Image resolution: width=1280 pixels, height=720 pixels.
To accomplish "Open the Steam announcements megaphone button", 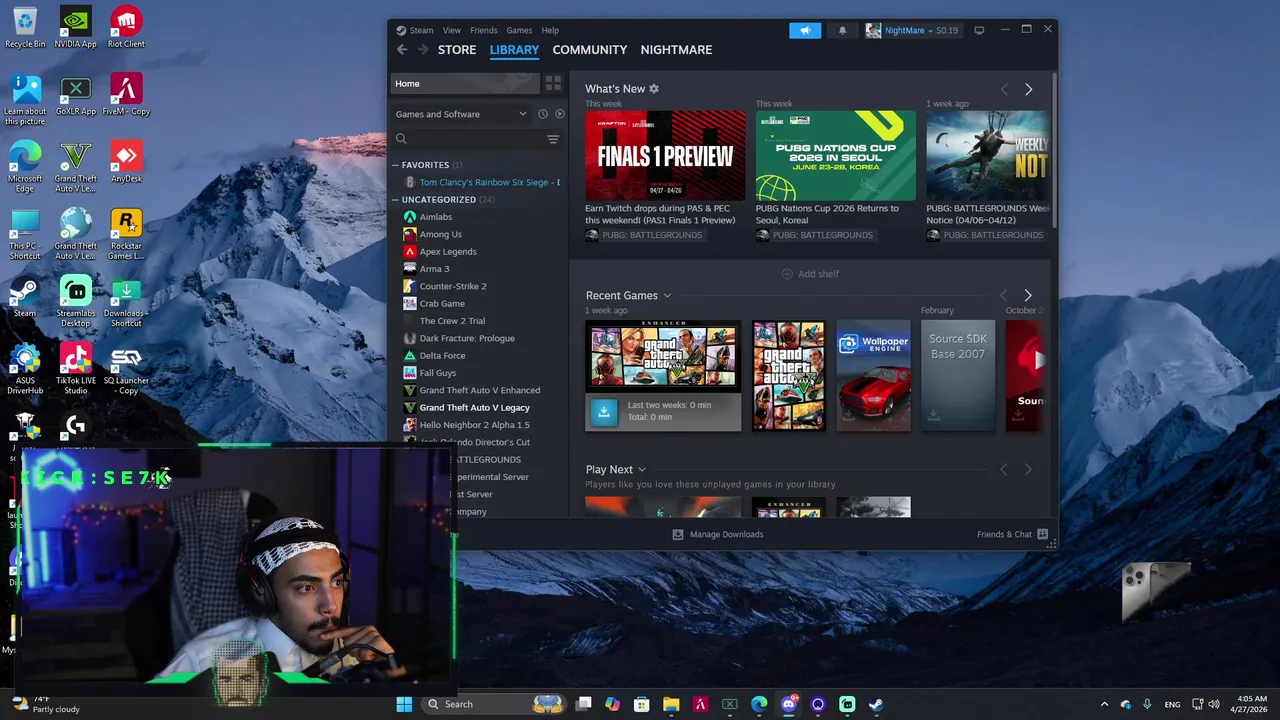I will tap(804, 30).
